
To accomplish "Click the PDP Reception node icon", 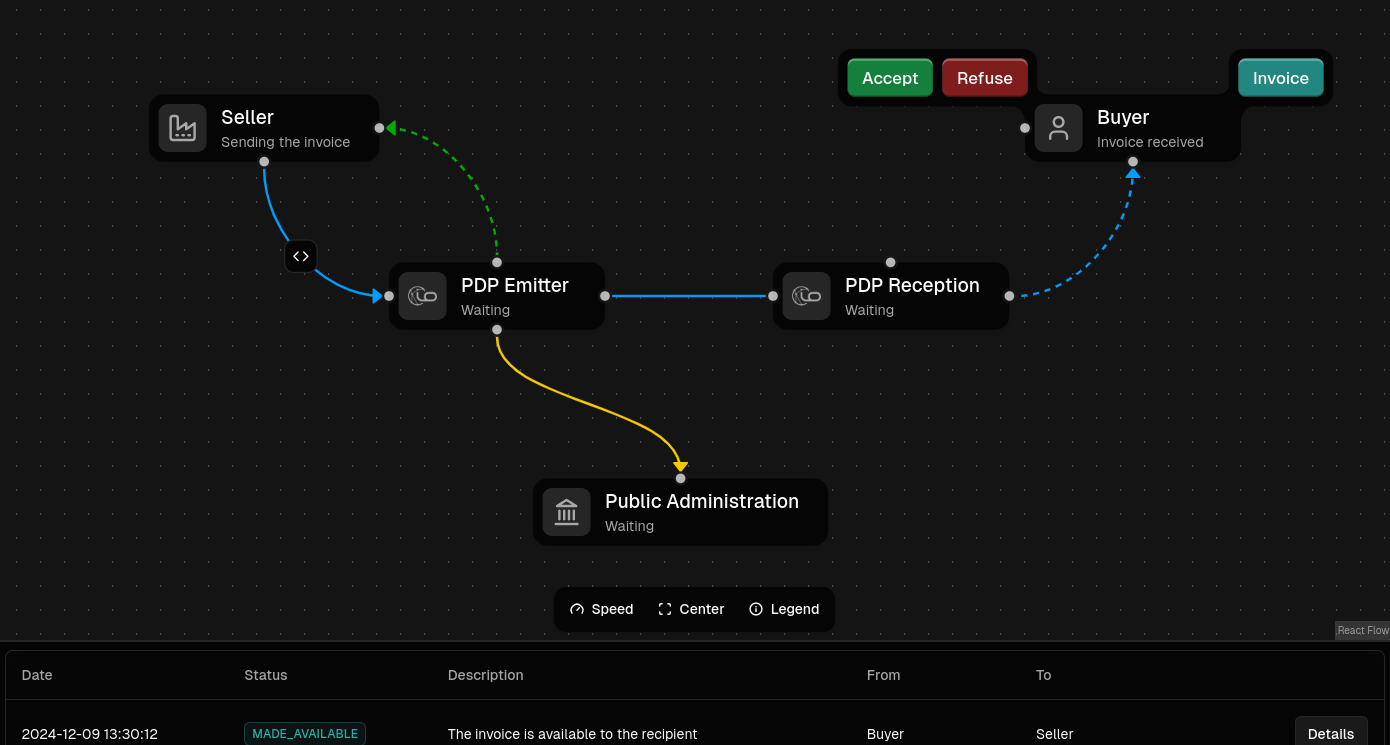I will (806, 296).
